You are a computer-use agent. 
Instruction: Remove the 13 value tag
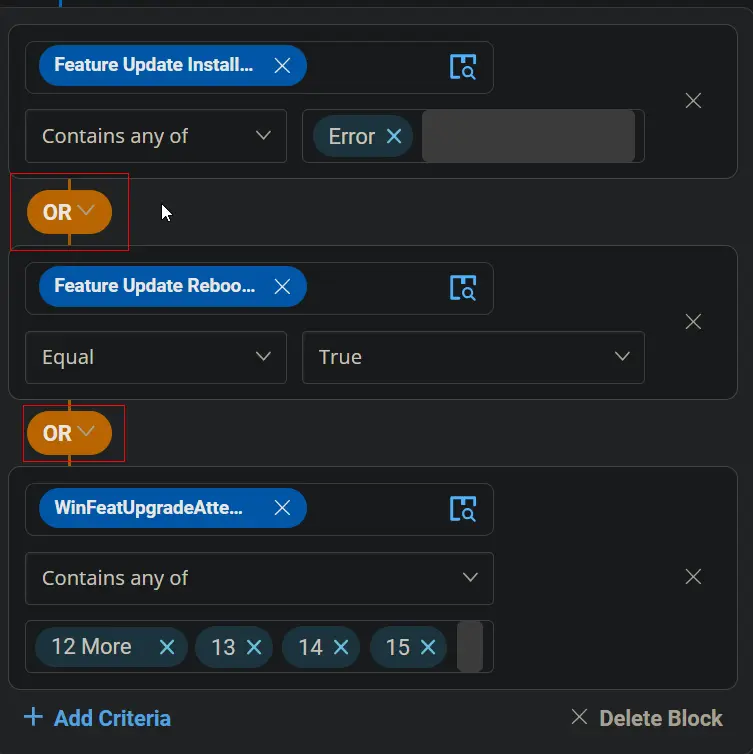[254, 647]
